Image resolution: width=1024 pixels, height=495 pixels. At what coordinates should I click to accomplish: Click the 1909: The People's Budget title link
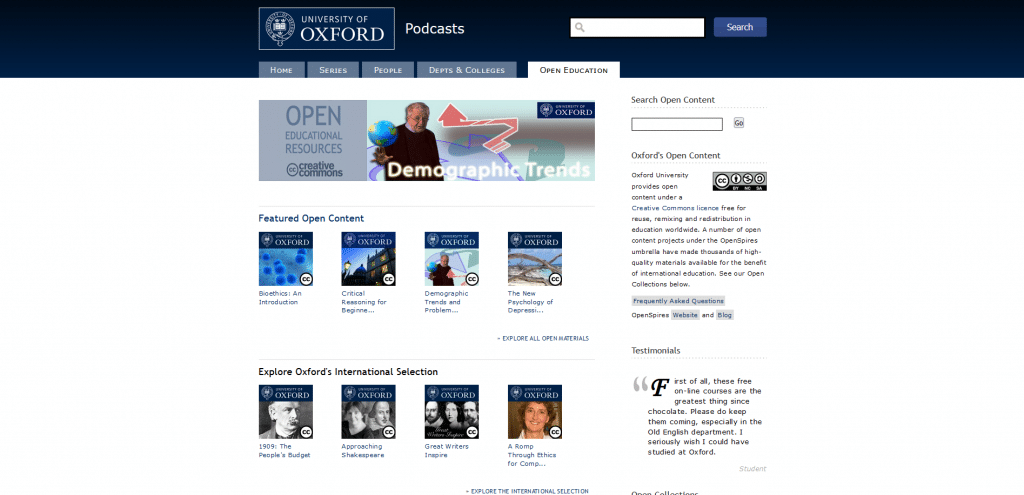tap(284, 451)
